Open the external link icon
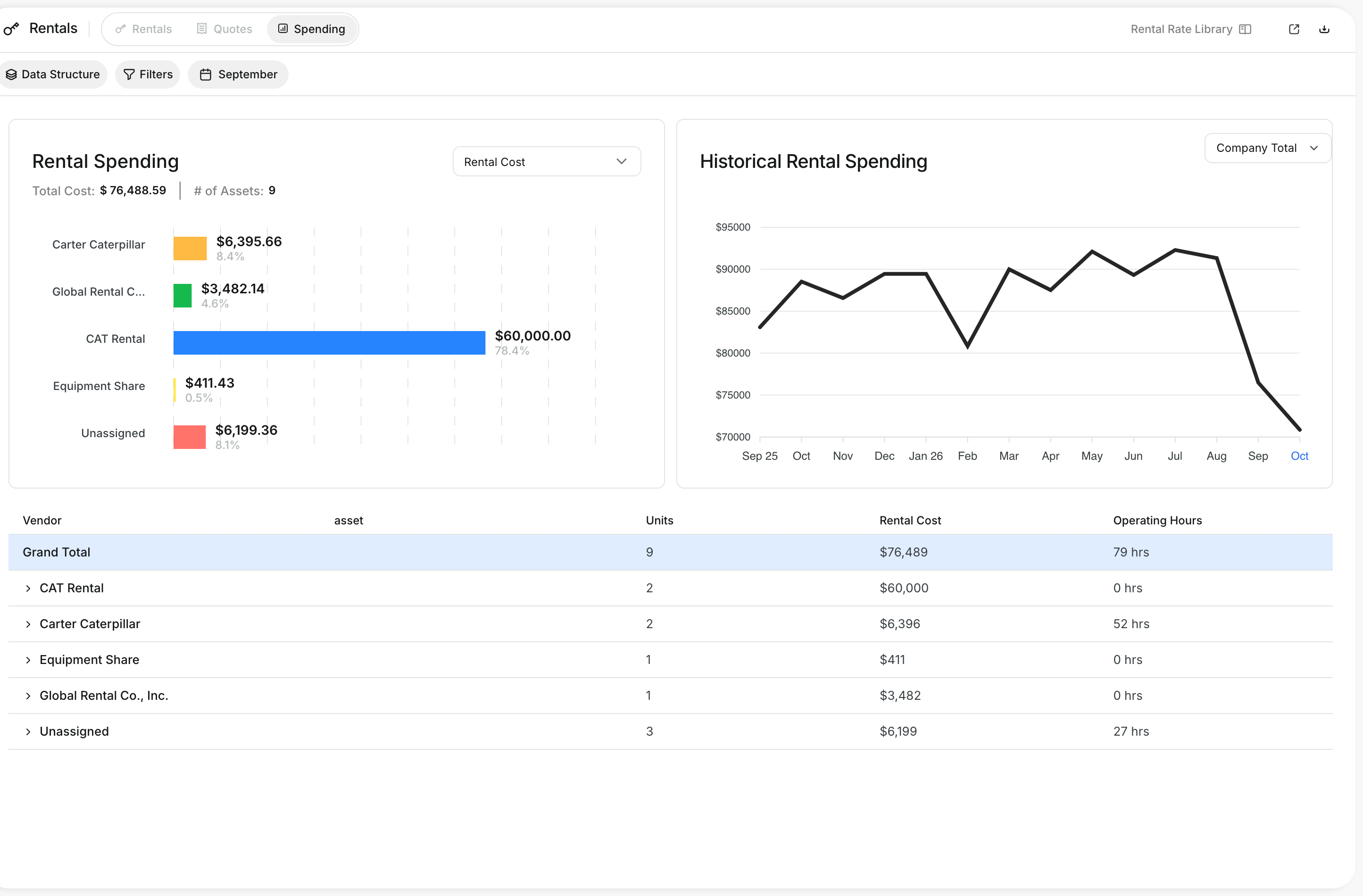1363x896 pixels. (1294, 29)
